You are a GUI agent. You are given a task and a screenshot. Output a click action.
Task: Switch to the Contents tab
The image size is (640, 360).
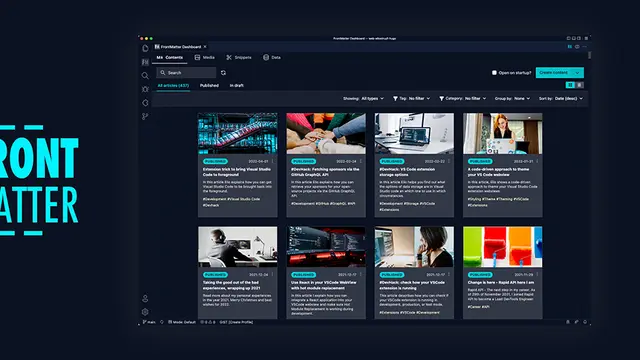pos(170,58)
